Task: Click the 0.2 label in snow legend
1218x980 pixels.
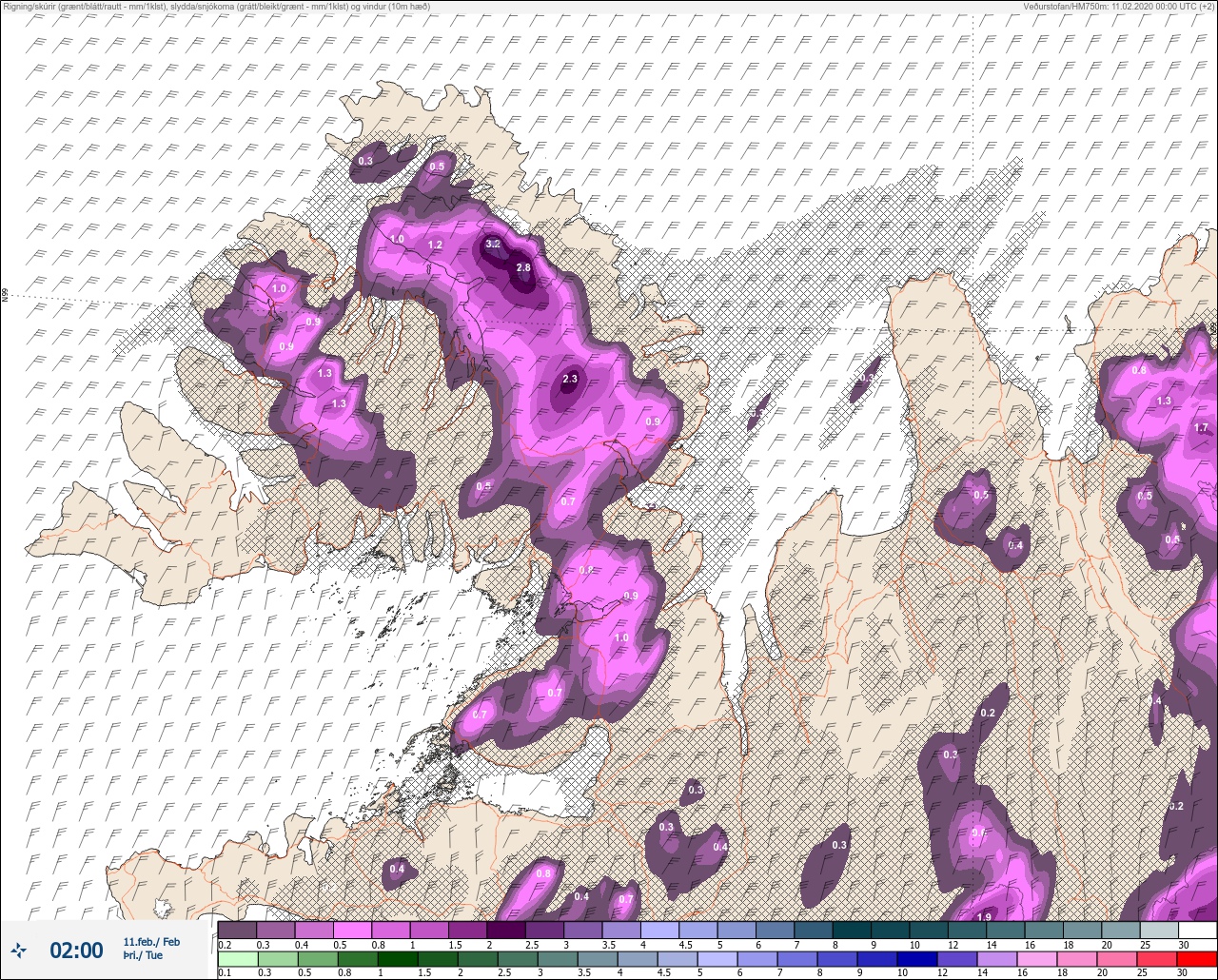Action: [x=225, y=944]
